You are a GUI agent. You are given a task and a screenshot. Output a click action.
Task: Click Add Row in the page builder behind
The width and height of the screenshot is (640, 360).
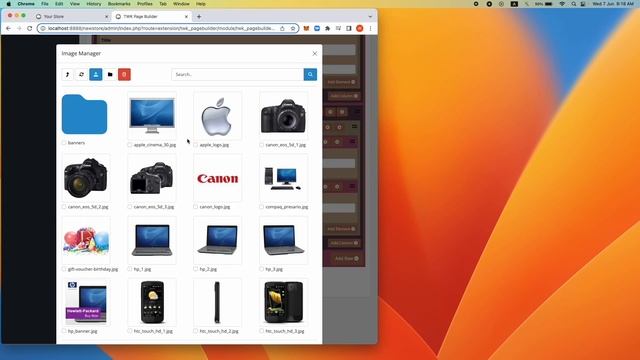346,258
